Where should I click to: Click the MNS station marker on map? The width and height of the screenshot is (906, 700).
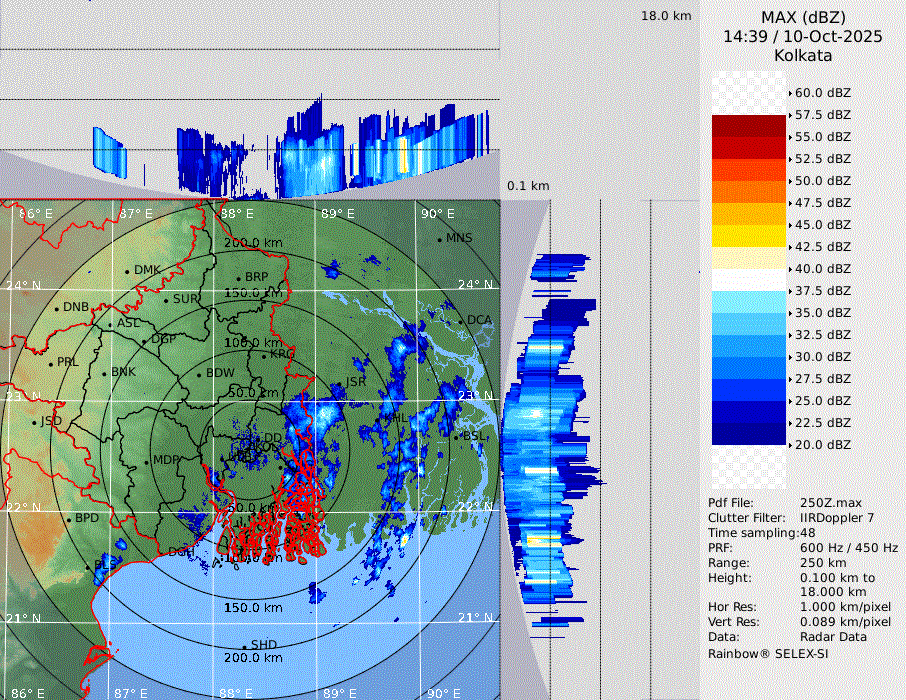[440, 239]
